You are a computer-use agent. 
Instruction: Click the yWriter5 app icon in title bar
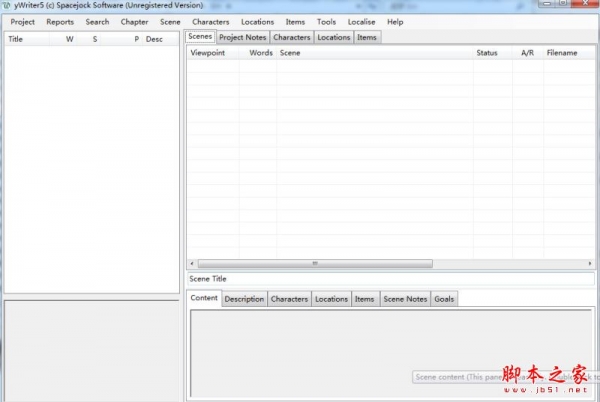click(7, 6)
